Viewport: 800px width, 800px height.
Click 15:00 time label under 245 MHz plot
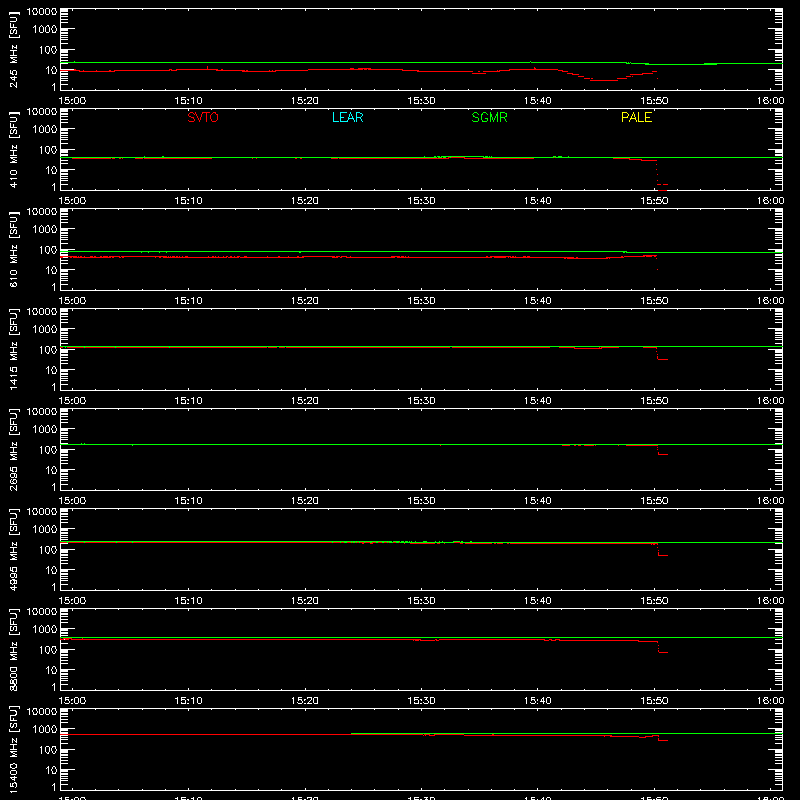[x=72, y=101]
